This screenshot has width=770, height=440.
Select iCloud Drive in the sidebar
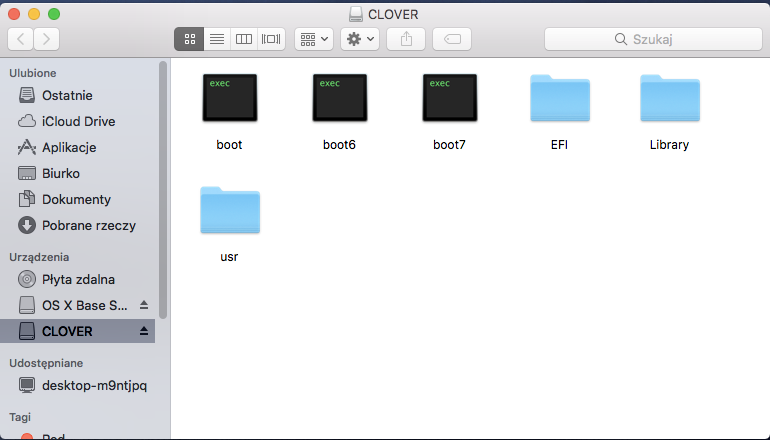[78, 121]
